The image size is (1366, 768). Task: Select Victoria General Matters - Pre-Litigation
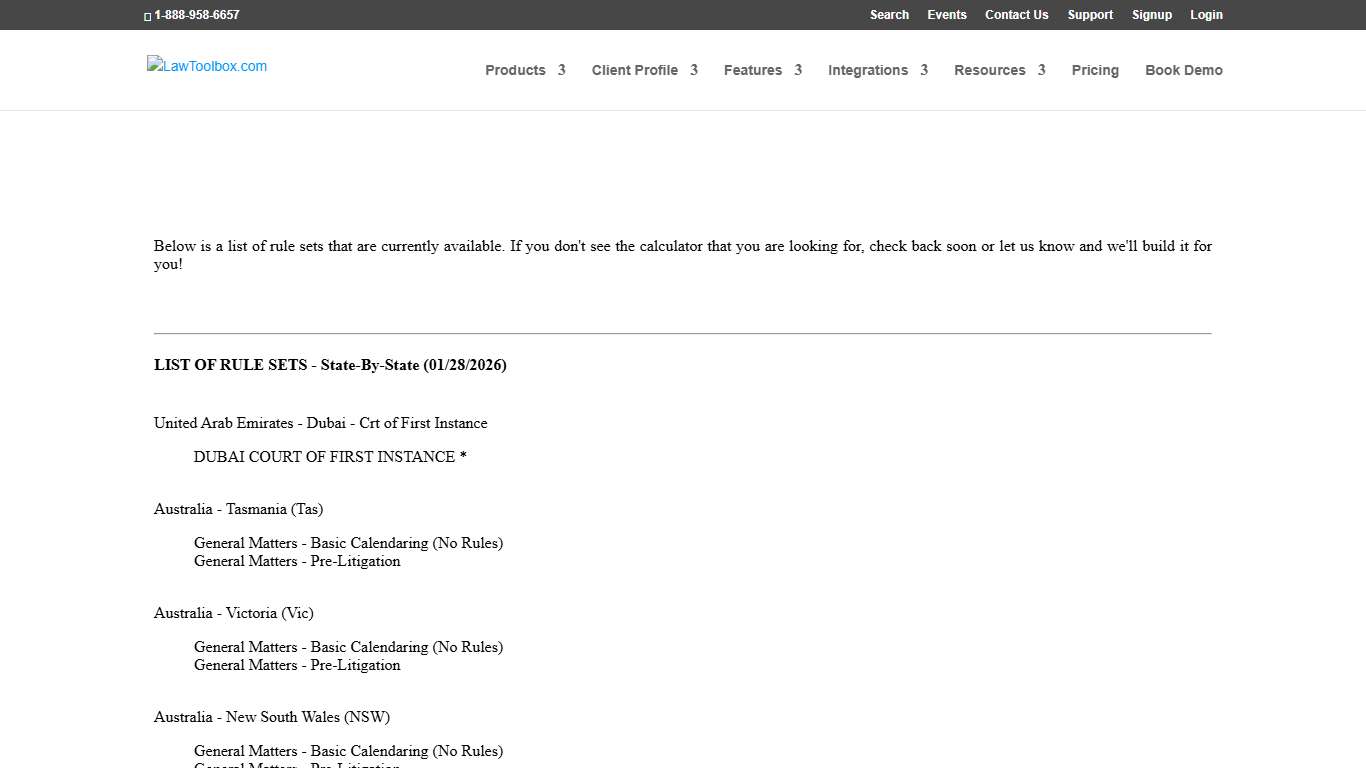point(297,665)
